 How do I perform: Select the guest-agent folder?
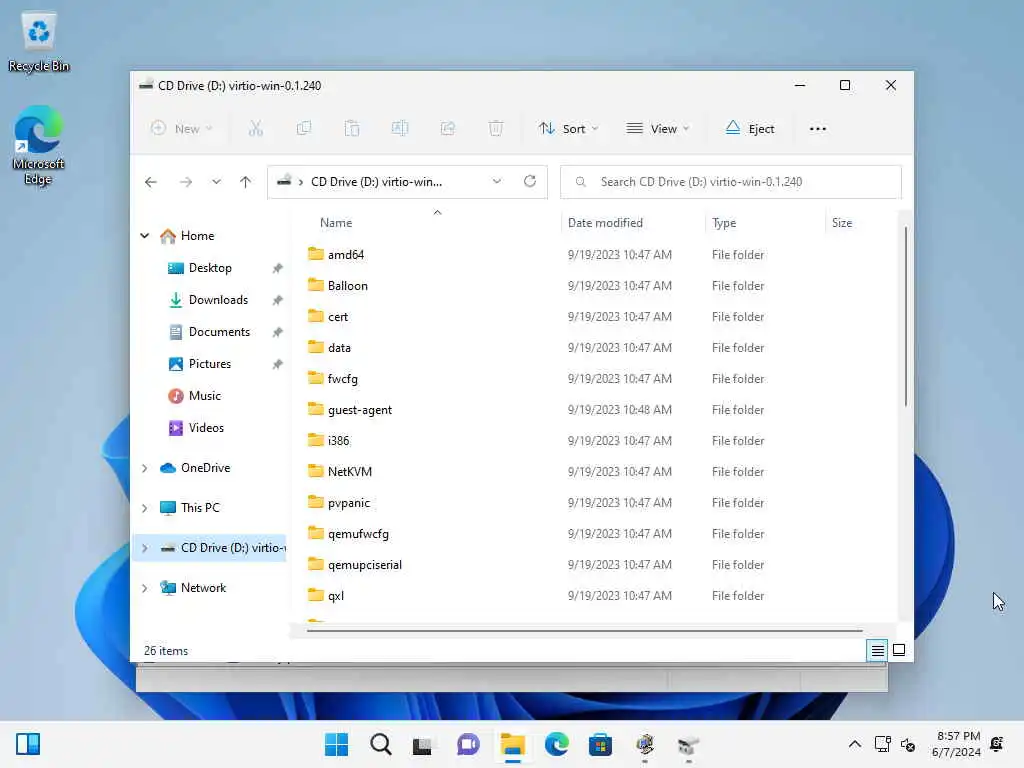[360, 410]
